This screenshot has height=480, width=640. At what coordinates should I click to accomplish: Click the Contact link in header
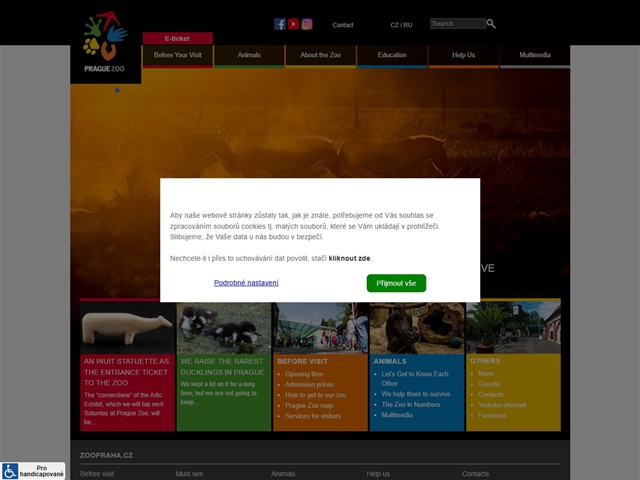[343, 25]
